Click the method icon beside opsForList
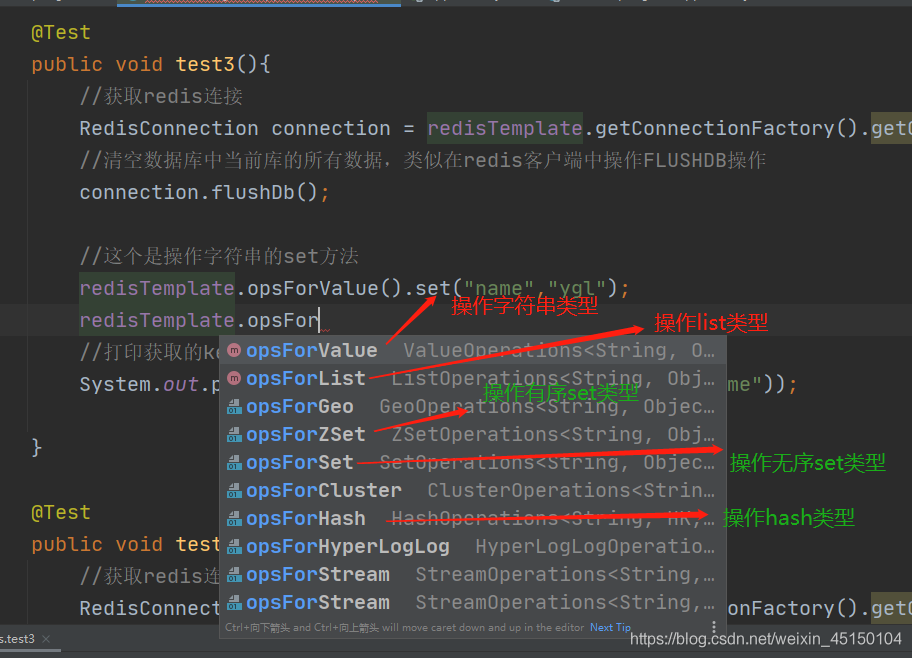The width and height of the screenshot is (912, 658). pos(234,378)
